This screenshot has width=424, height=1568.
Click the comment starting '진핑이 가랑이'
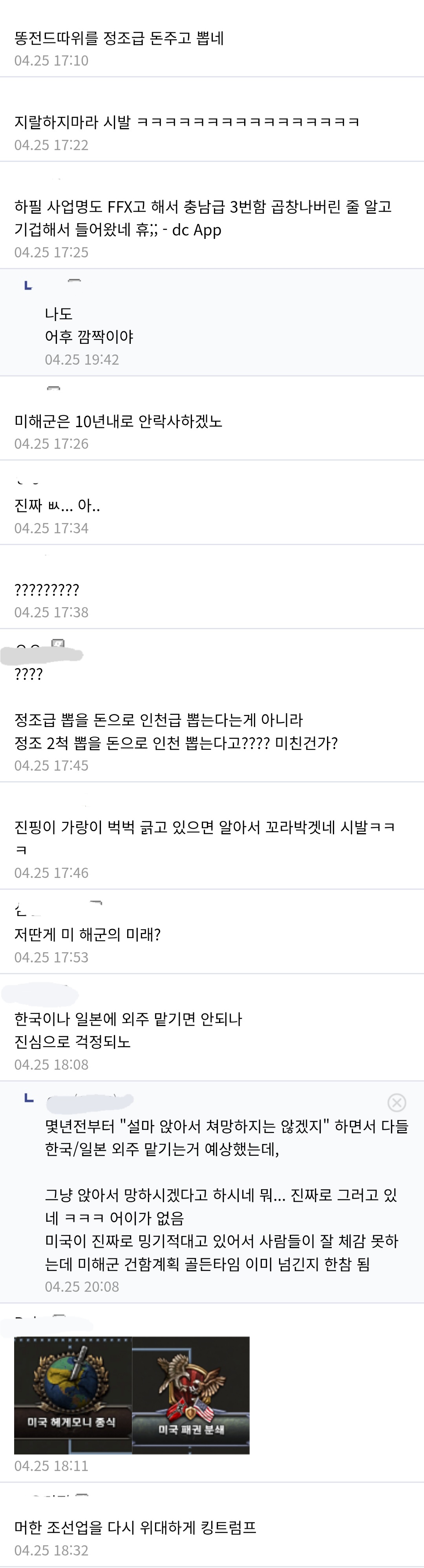[205, 827]
